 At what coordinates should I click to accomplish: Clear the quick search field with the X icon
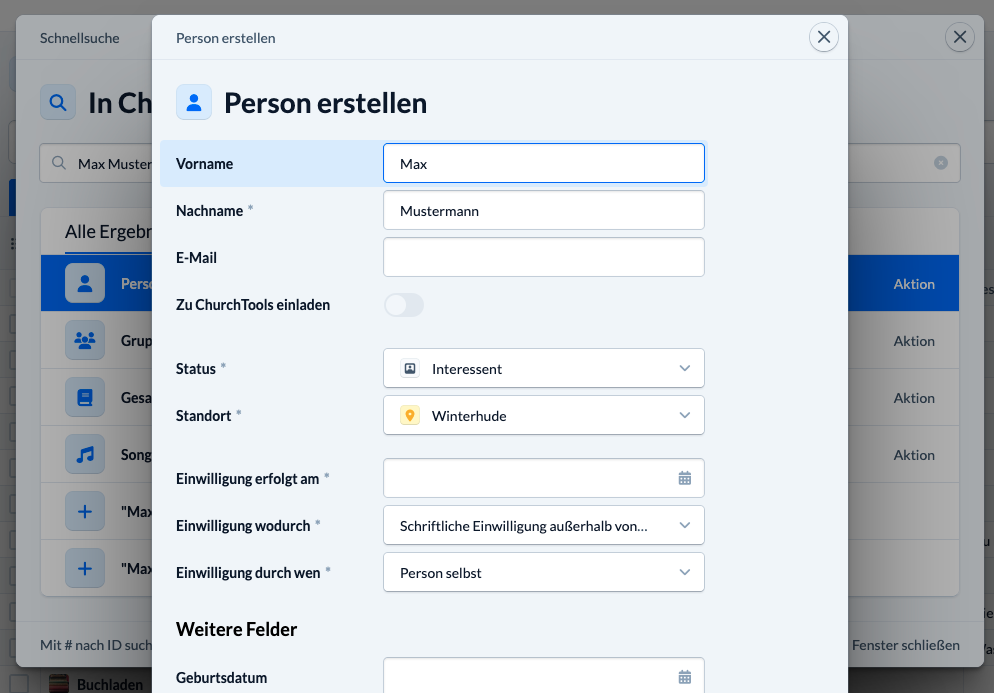940,163
